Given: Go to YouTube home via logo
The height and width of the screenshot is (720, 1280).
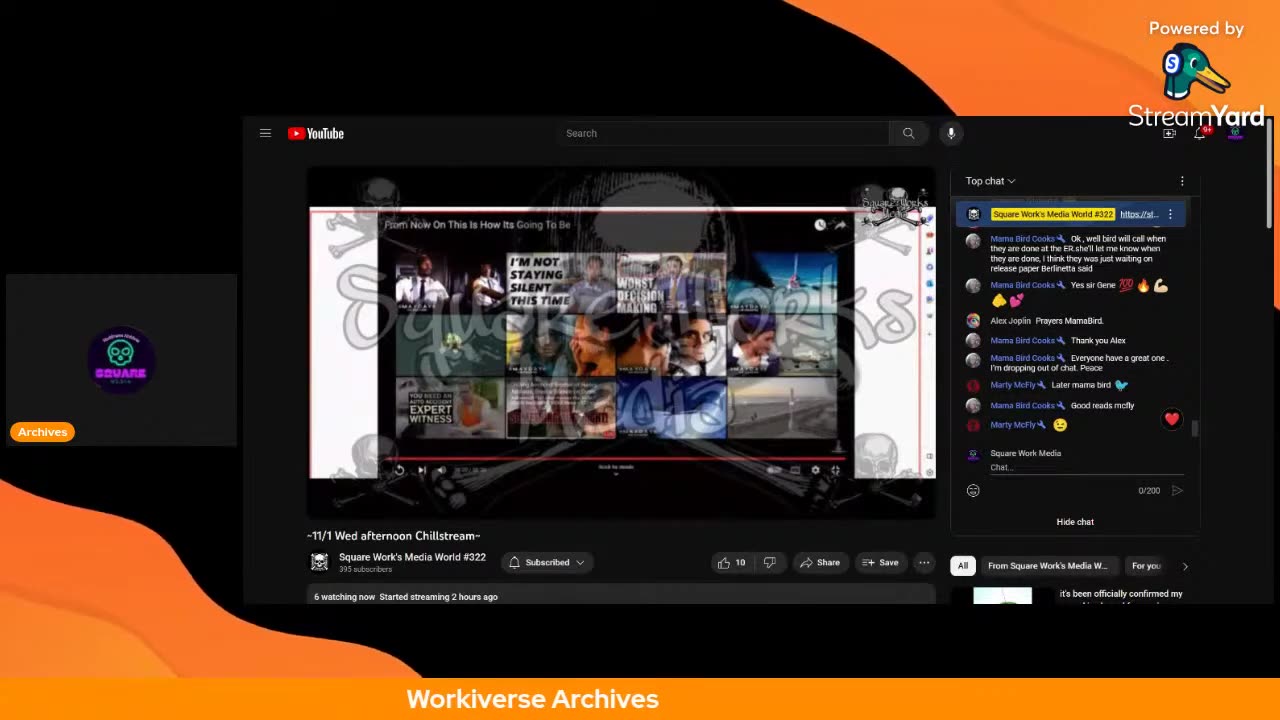Looking at the screenshot, I should [316, 133].
